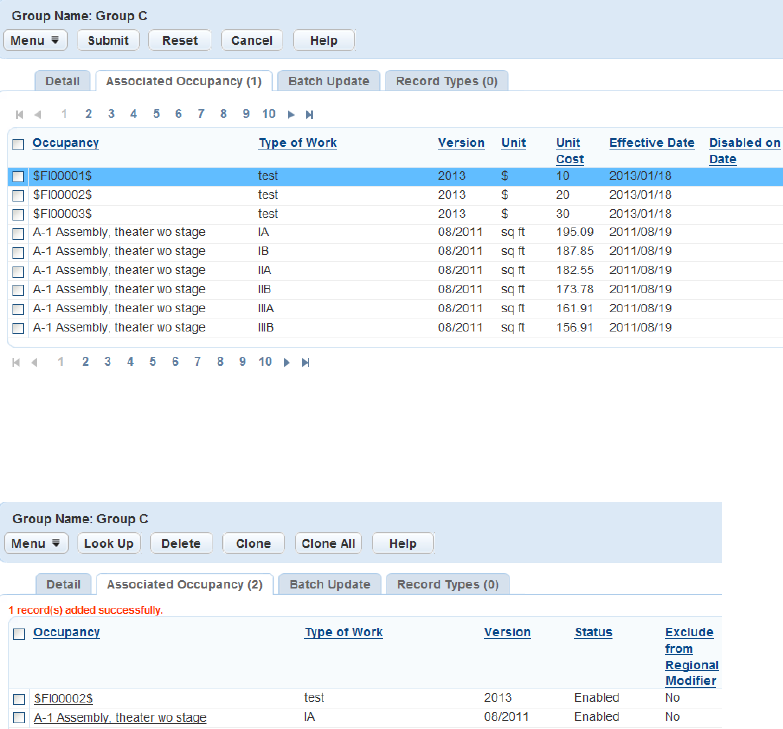Check the select-all box in upper Occupancy table
783x729 pixels.
click(18, 144)
